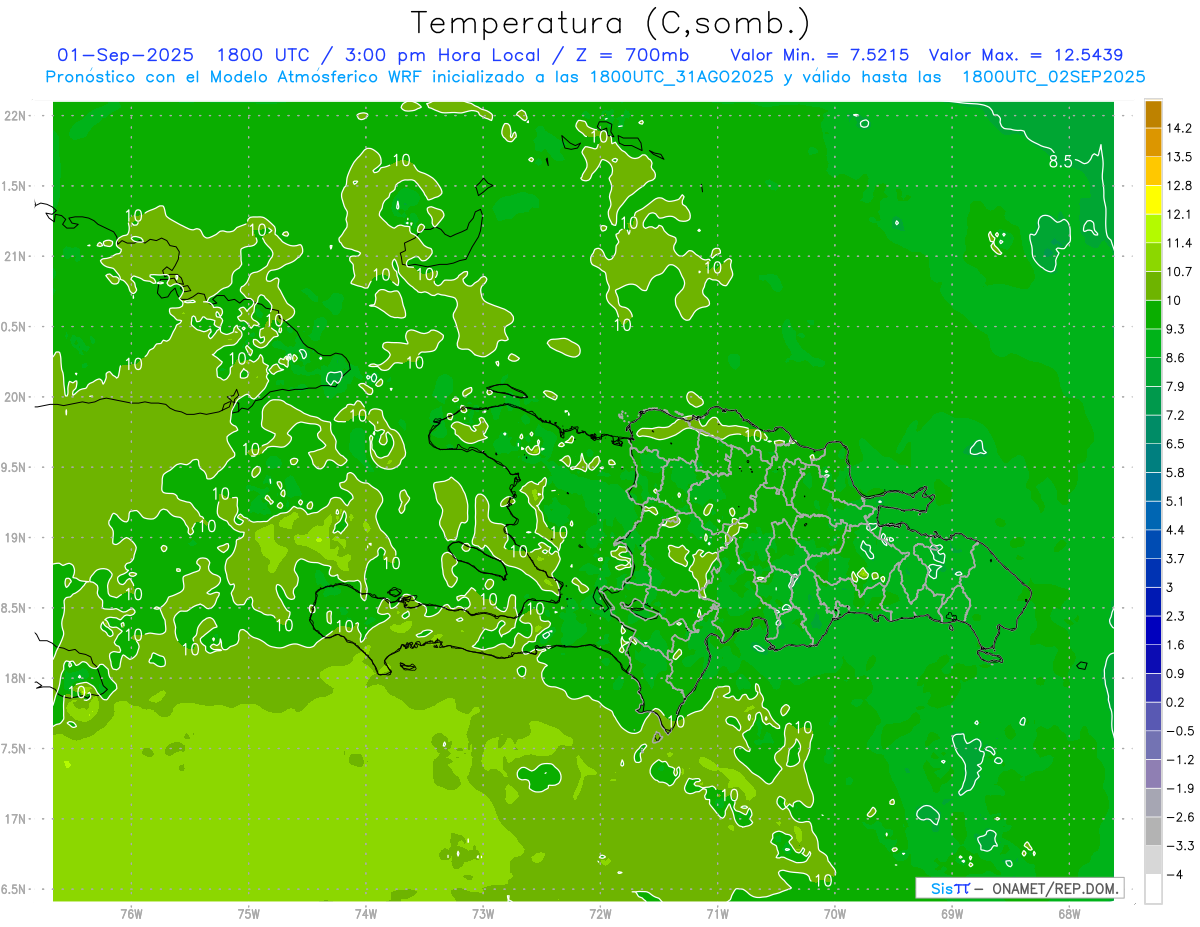The image size is (1200, 927).
Task: Click the "2.3" legend value
Action: point(1176,616)
